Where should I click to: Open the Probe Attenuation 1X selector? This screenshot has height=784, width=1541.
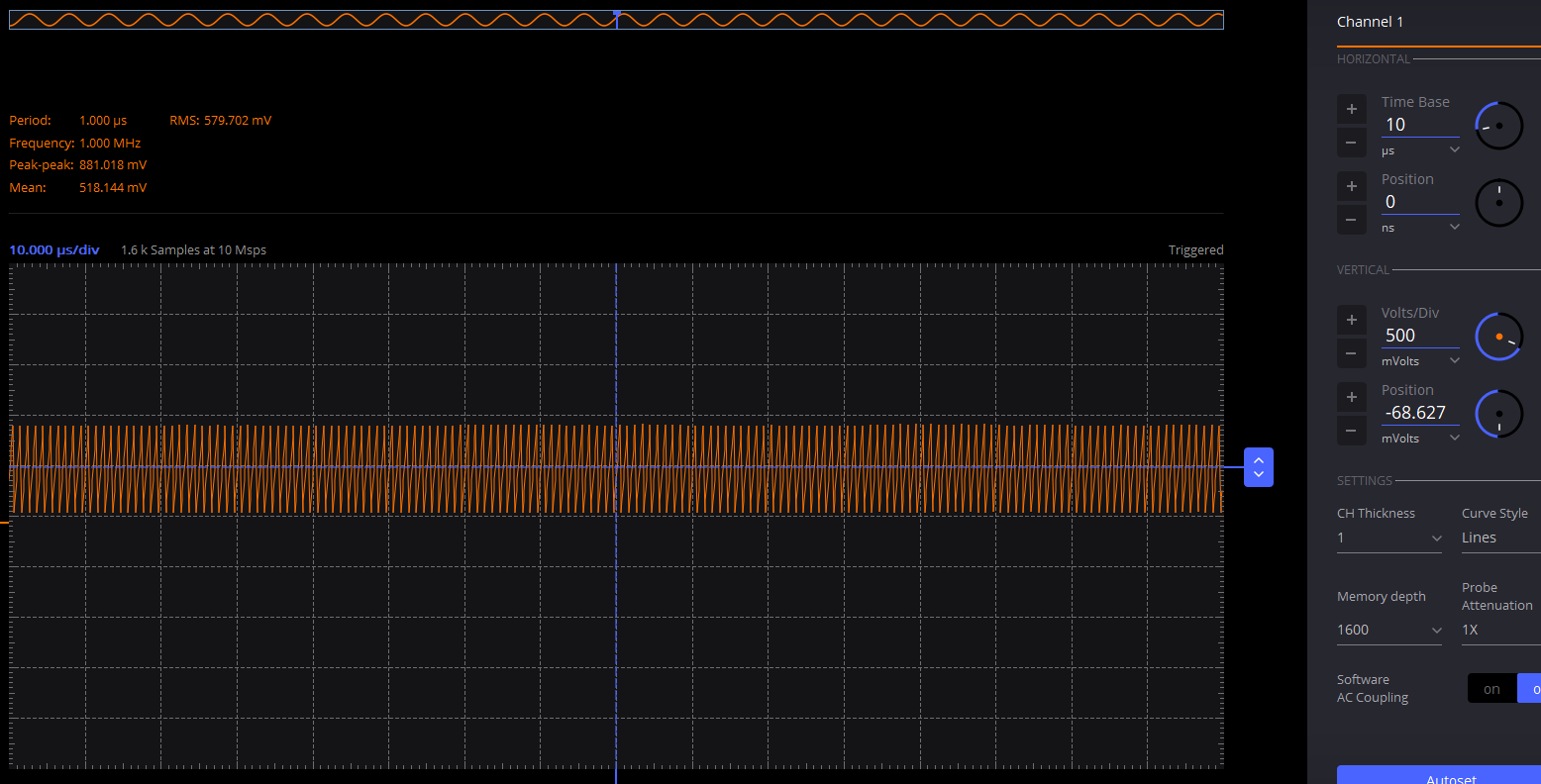click(1499, 631)
